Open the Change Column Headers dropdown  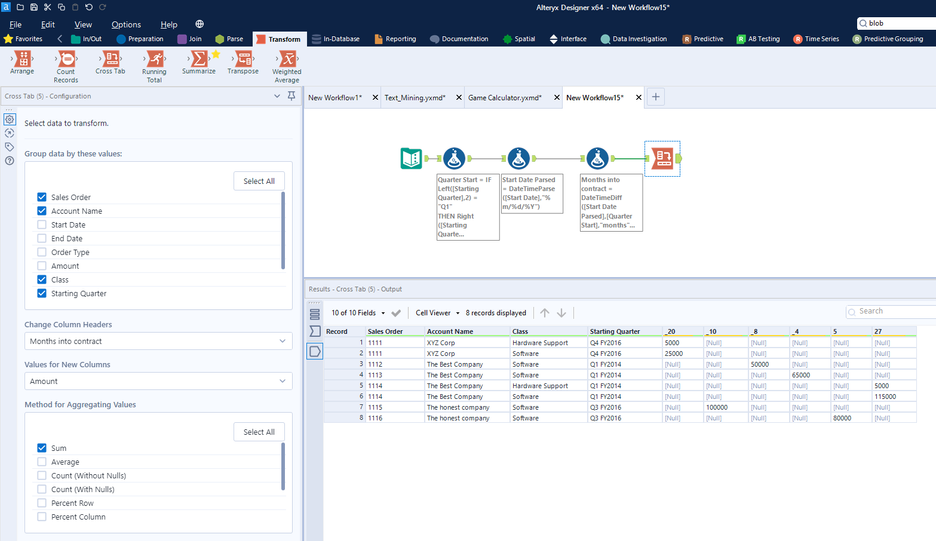point(158,342)
